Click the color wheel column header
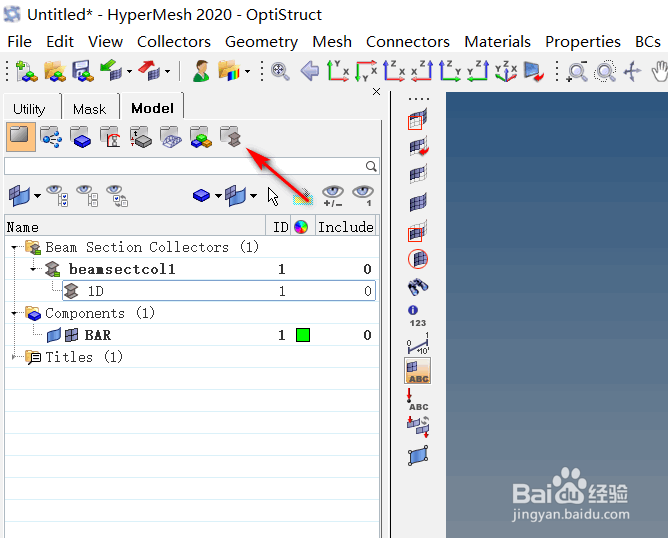 (301, 227)
